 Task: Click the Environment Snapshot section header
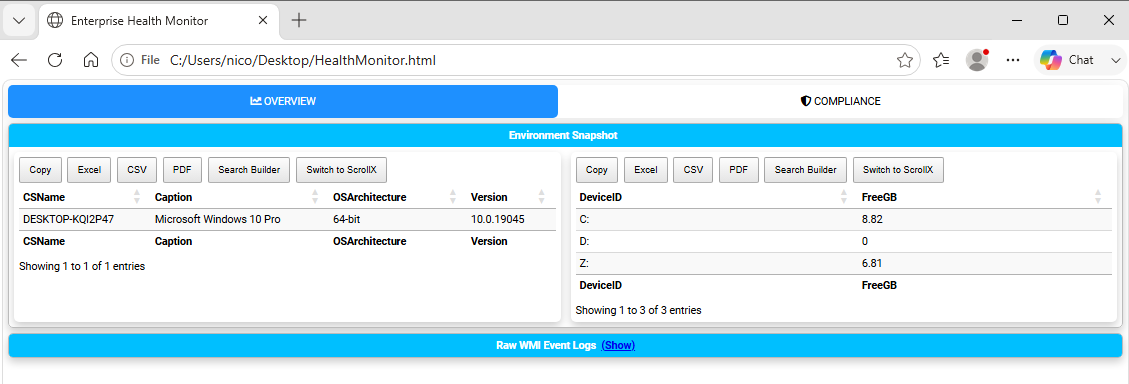click(x=565, y=135)
